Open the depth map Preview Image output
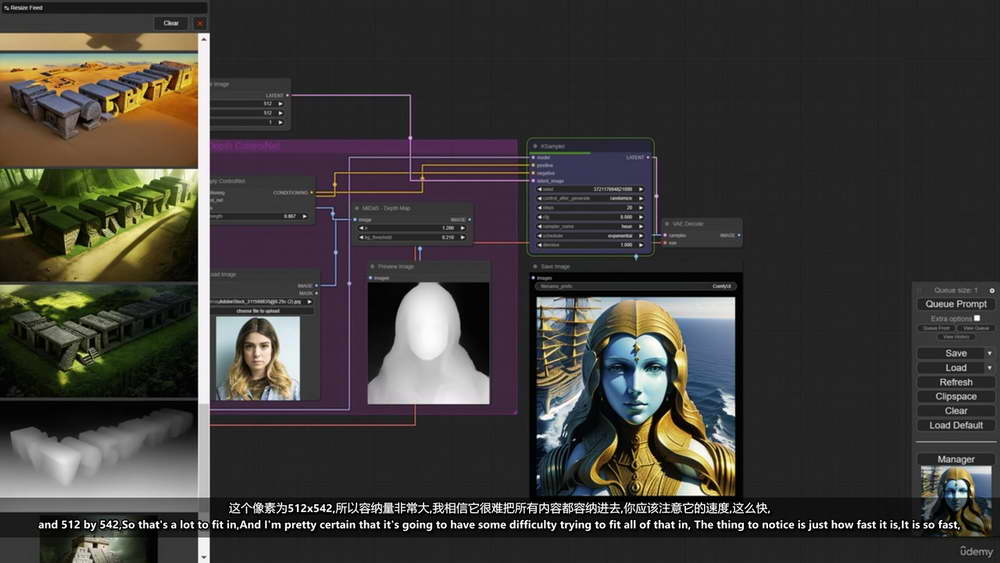Image resolution: width=1000 pixels, height=563 pixels. 429,343
